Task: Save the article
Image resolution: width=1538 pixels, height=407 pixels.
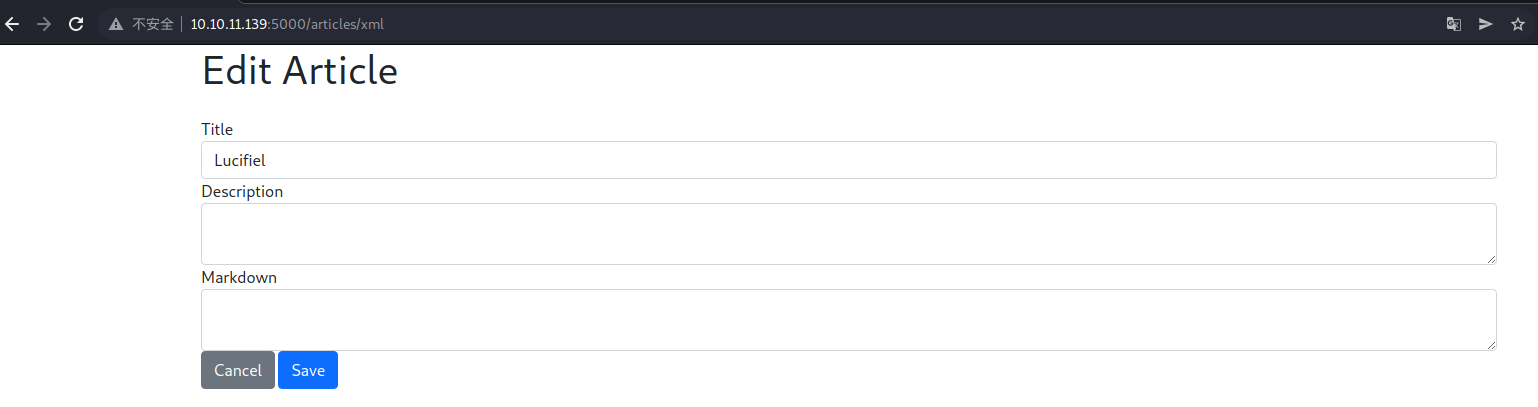Action: coord(308,370)
